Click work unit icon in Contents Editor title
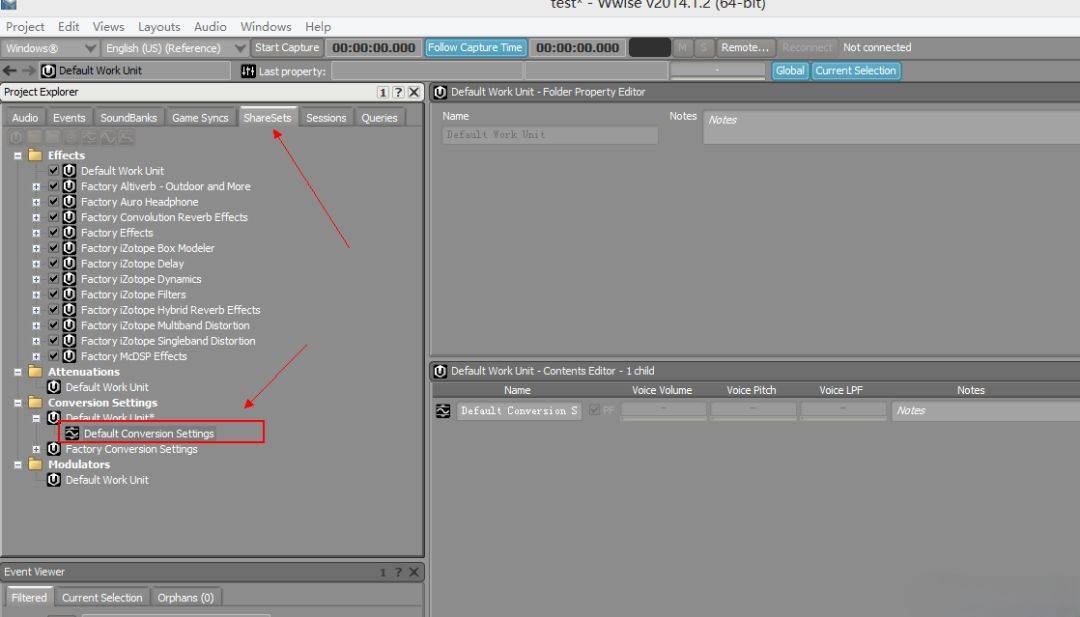This screenshot has width=1080, height=617. point(440,372)
